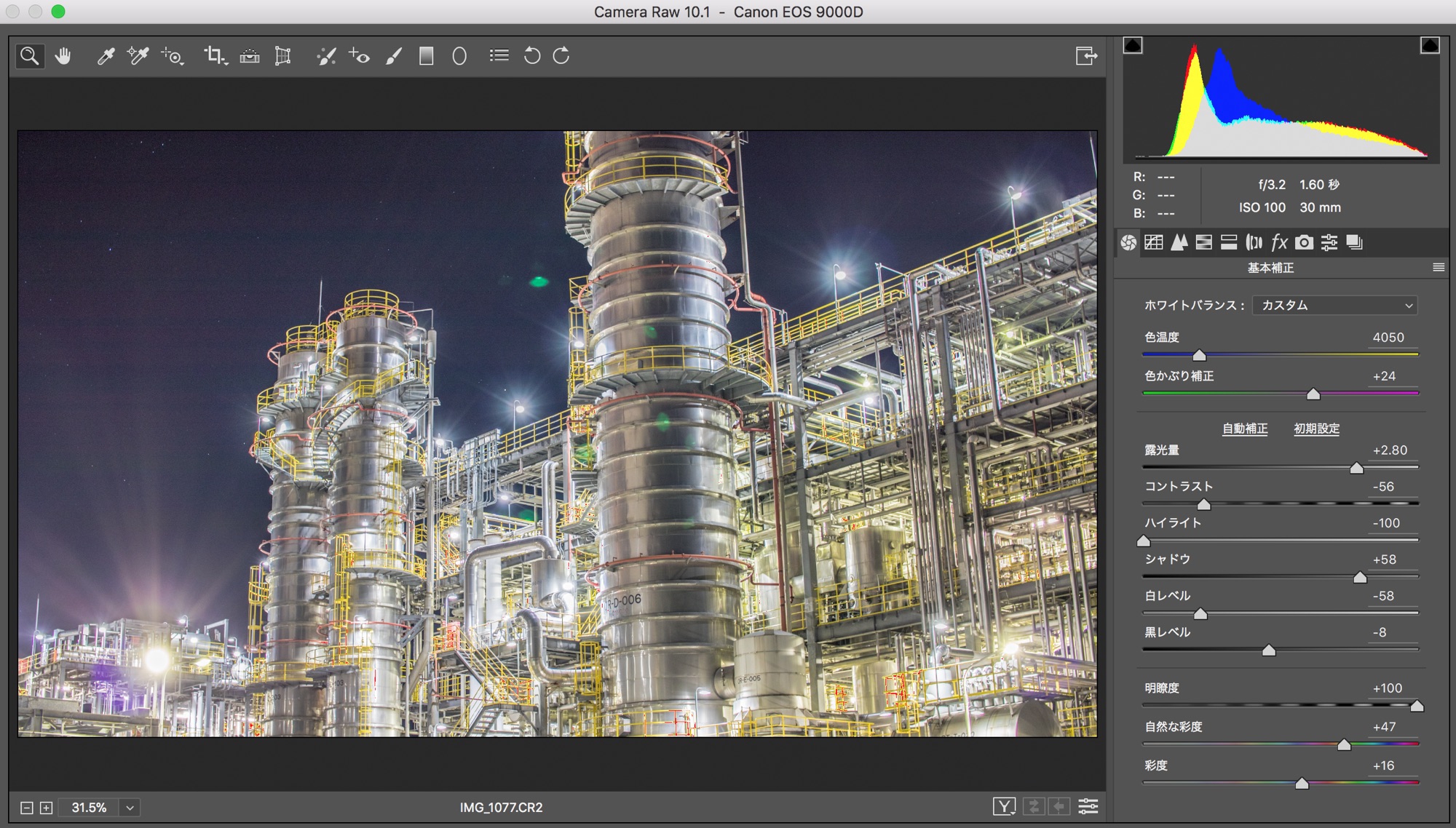Click the 黒レベル slider handle
The width and height of the screenshot is (1456, 828).
tap(1269, 650)
